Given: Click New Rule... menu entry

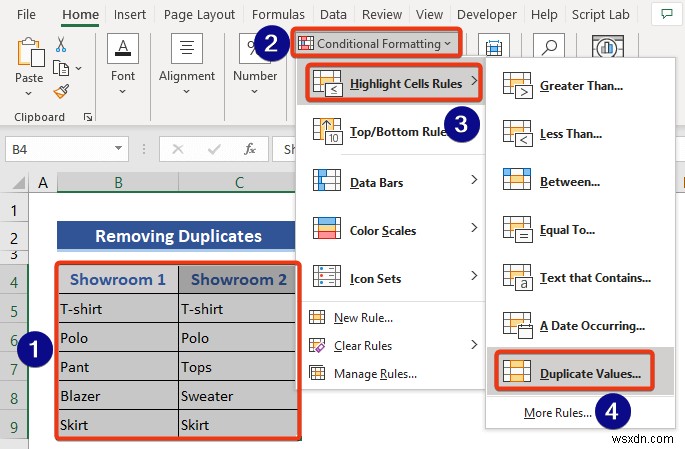Looking at the screenshot, I should tap(391, 318).
